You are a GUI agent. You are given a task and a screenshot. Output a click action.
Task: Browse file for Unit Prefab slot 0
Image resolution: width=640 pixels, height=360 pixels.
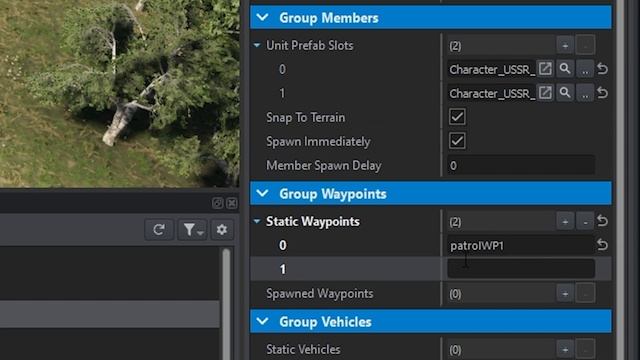(585, 69)
